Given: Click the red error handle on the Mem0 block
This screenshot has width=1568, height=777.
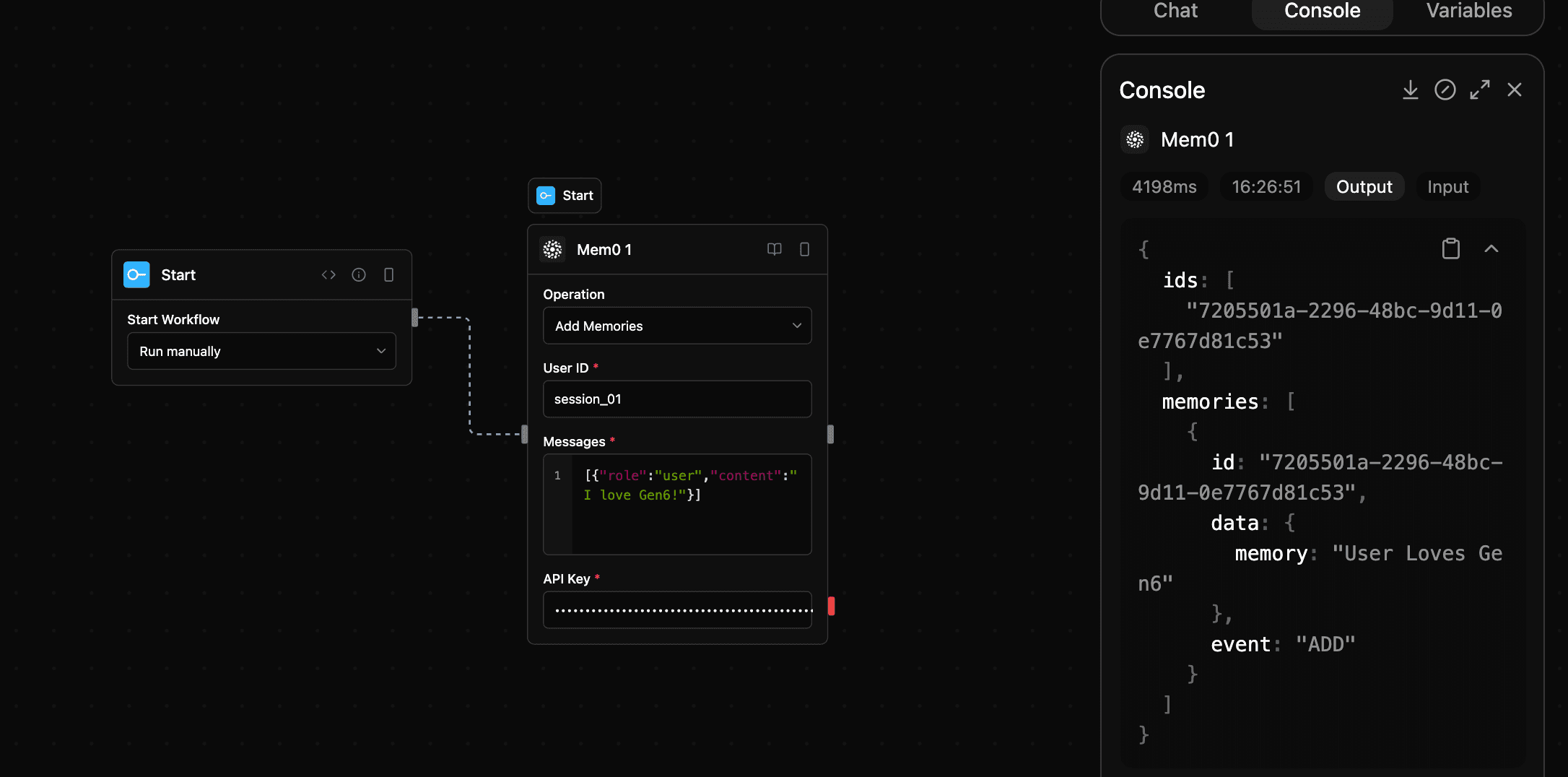Looking at the screenshot, I should (x=831, y=606).
